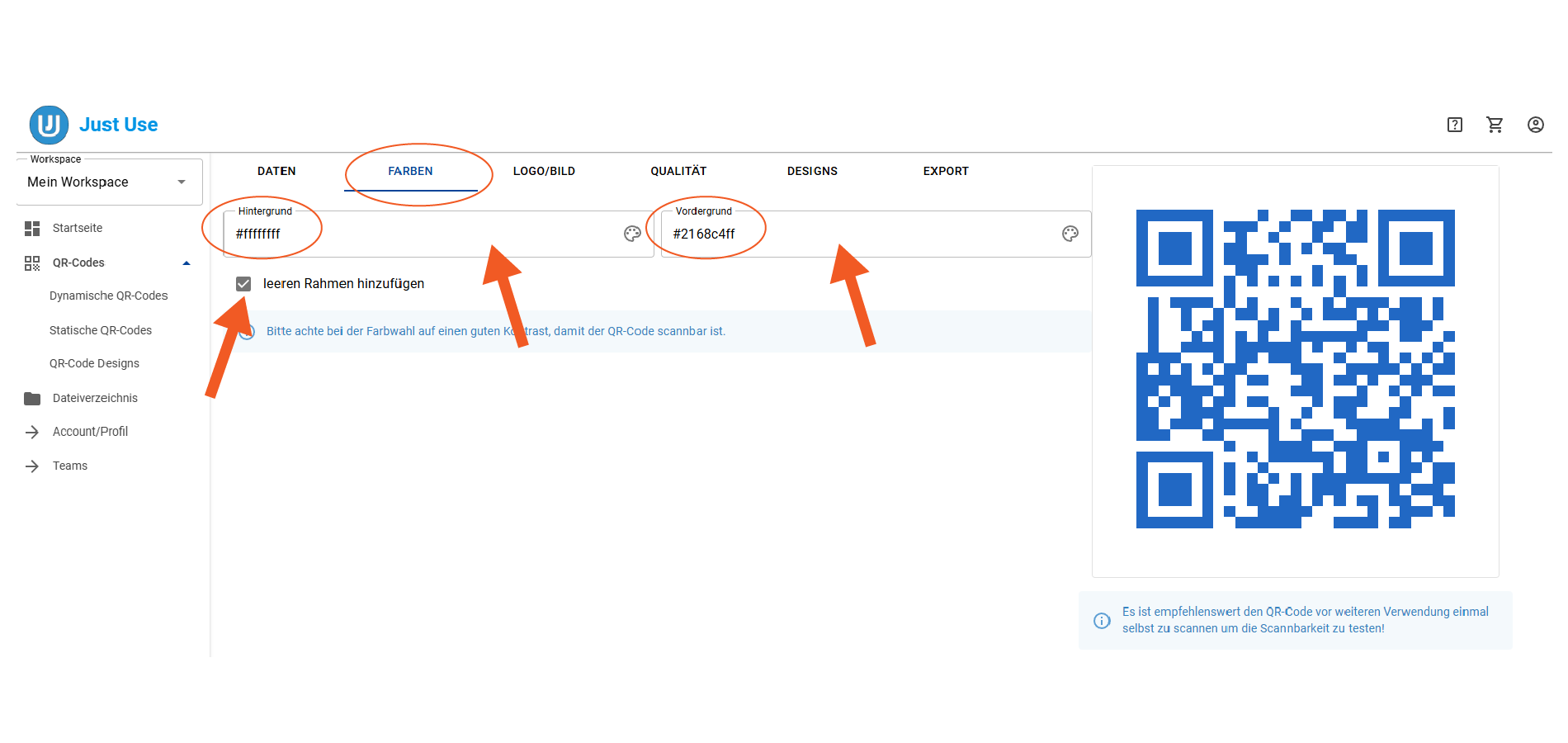The image size is (1568, 743).
Task: Open QR-Code Designs
Action: pos(94,363)
